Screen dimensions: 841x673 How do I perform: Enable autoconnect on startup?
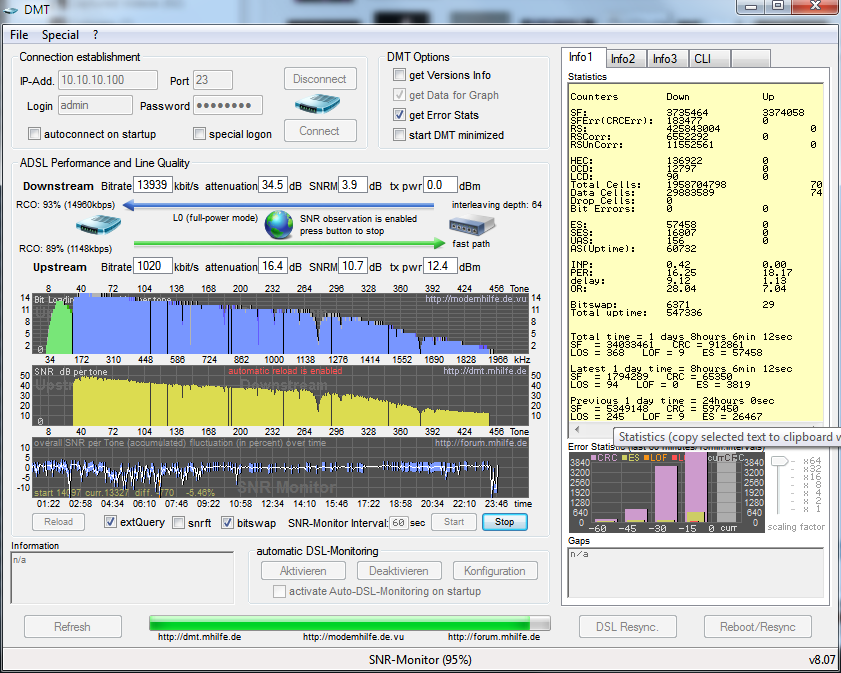35,134
